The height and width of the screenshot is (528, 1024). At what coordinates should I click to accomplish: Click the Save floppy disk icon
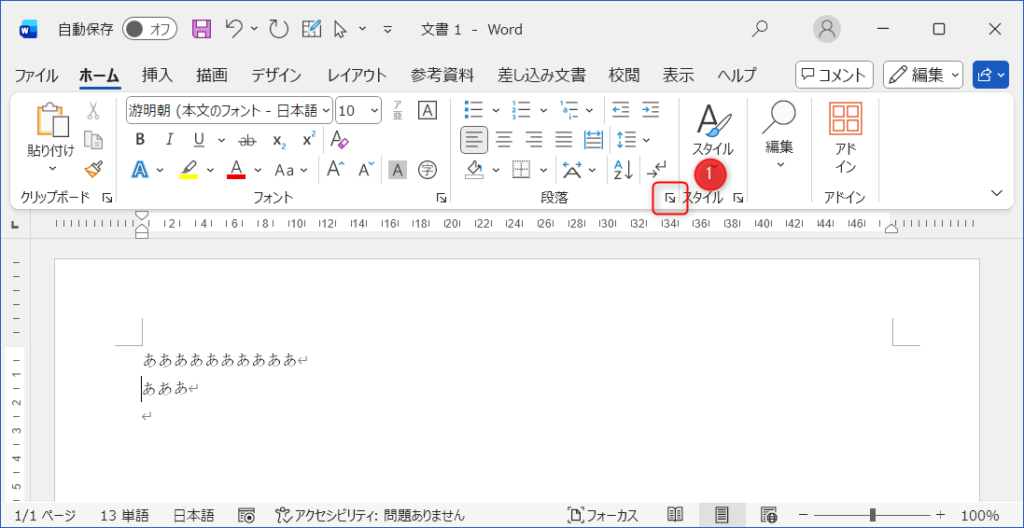coord(201,29)
